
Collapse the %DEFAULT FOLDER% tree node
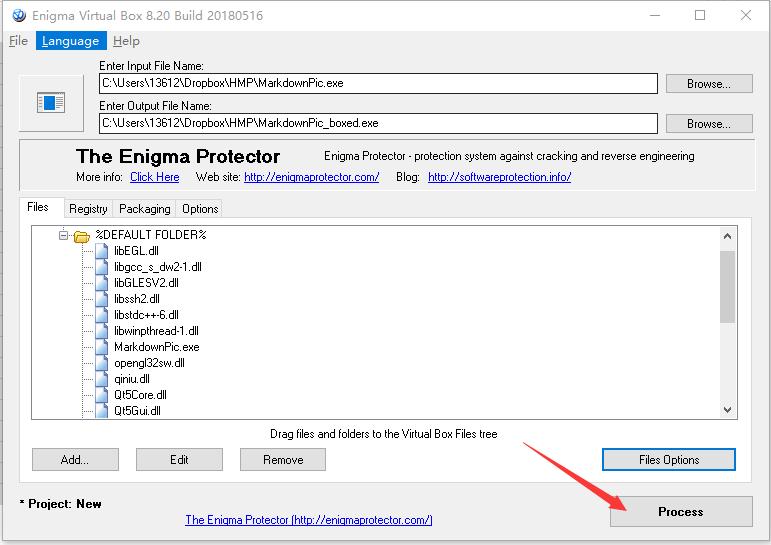pos(63,235)
